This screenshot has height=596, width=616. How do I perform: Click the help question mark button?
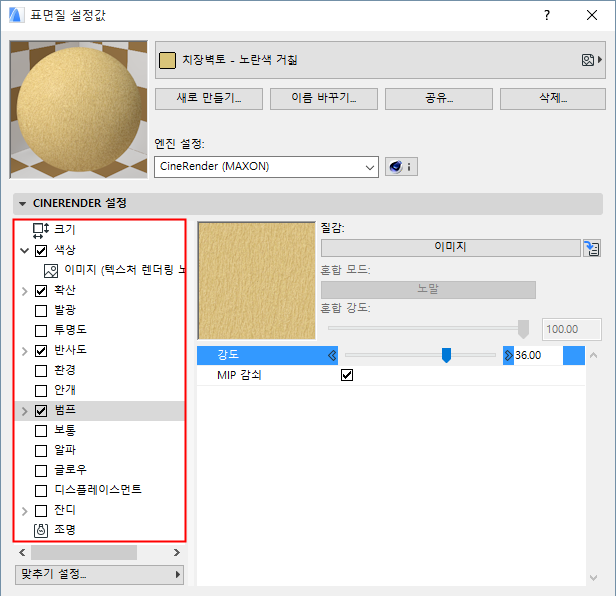547,15
